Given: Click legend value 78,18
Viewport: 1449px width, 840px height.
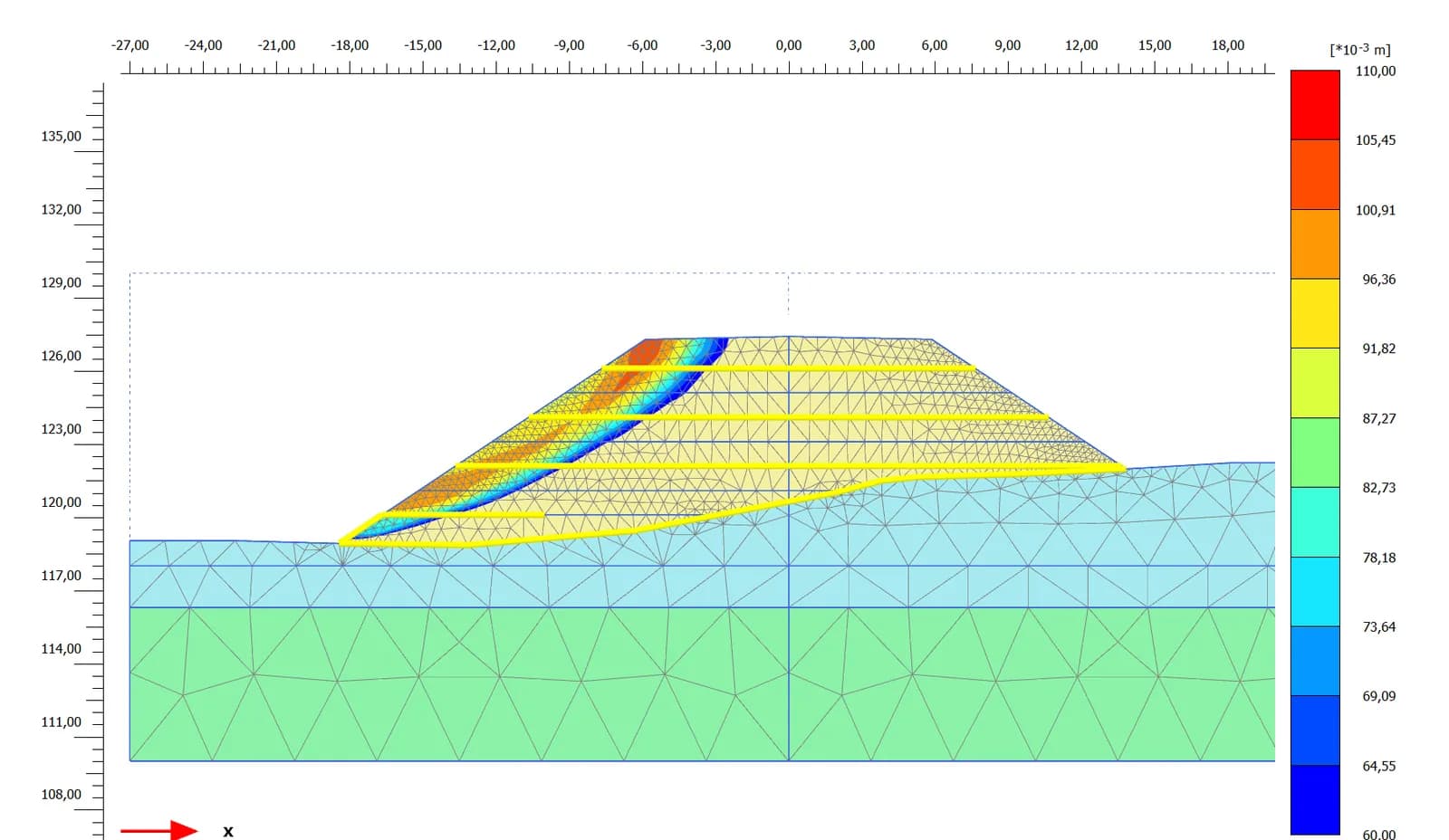Looking at the screenshot, I should click(x=1379, y=558).
